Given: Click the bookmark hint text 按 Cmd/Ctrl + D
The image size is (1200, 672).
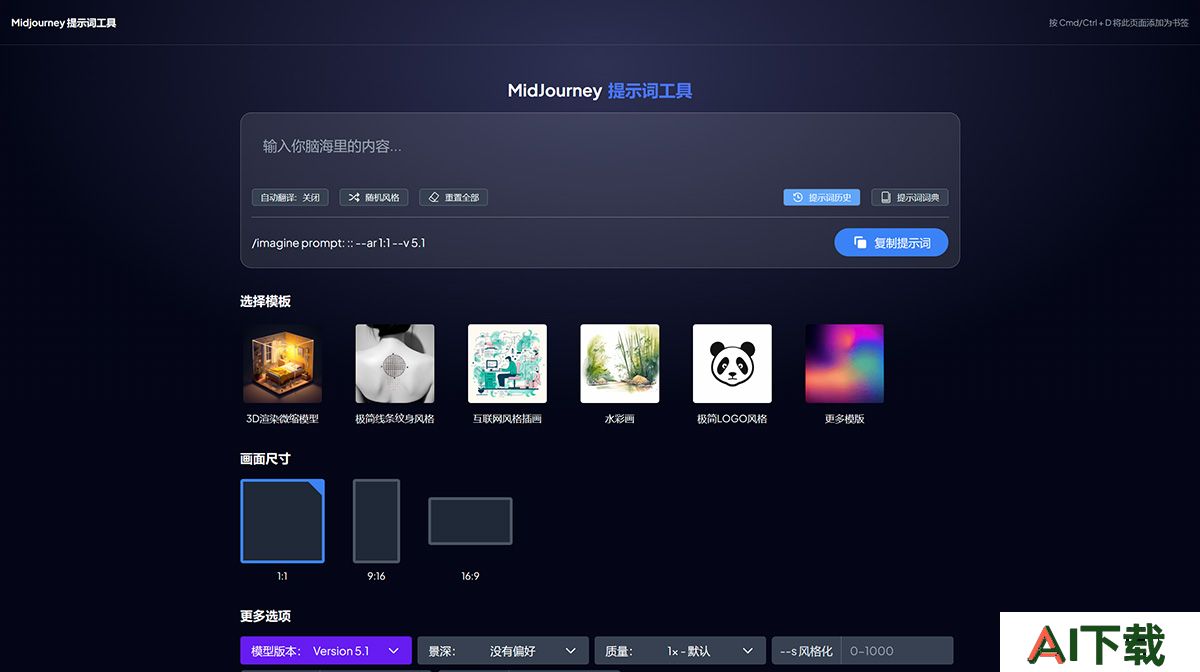Looking at the screenshot, I should [x=1118, y=22].
